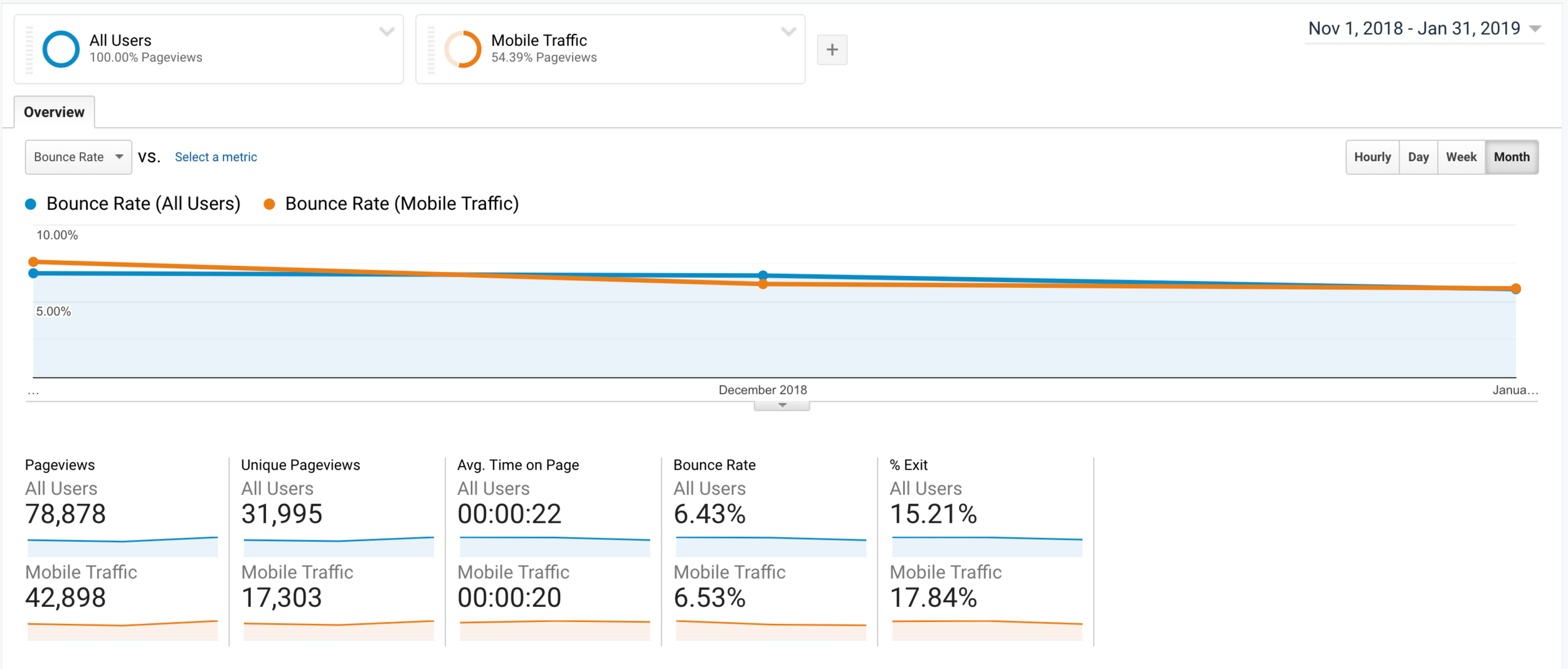Click the Mobile time value 00:00:20

(509, 598)
